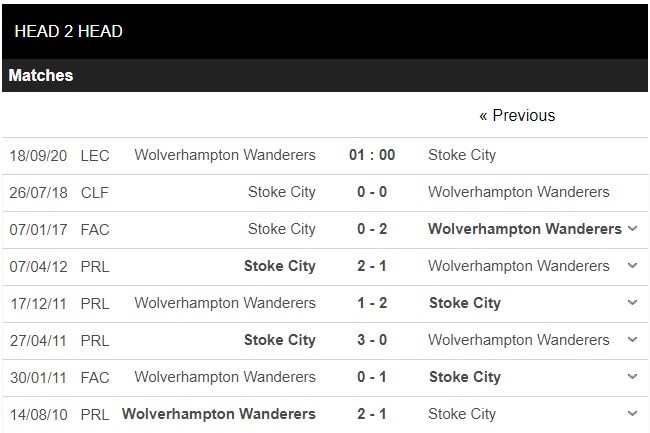The image size is (650, 433).
Task: Click the CLF competition label
Action: 95,192
